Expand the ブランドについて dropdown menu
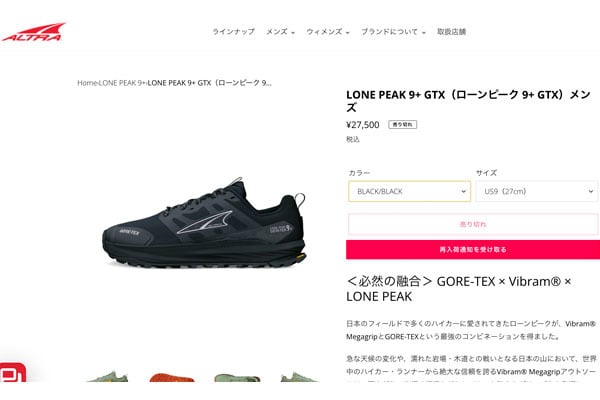 (393, 32)
